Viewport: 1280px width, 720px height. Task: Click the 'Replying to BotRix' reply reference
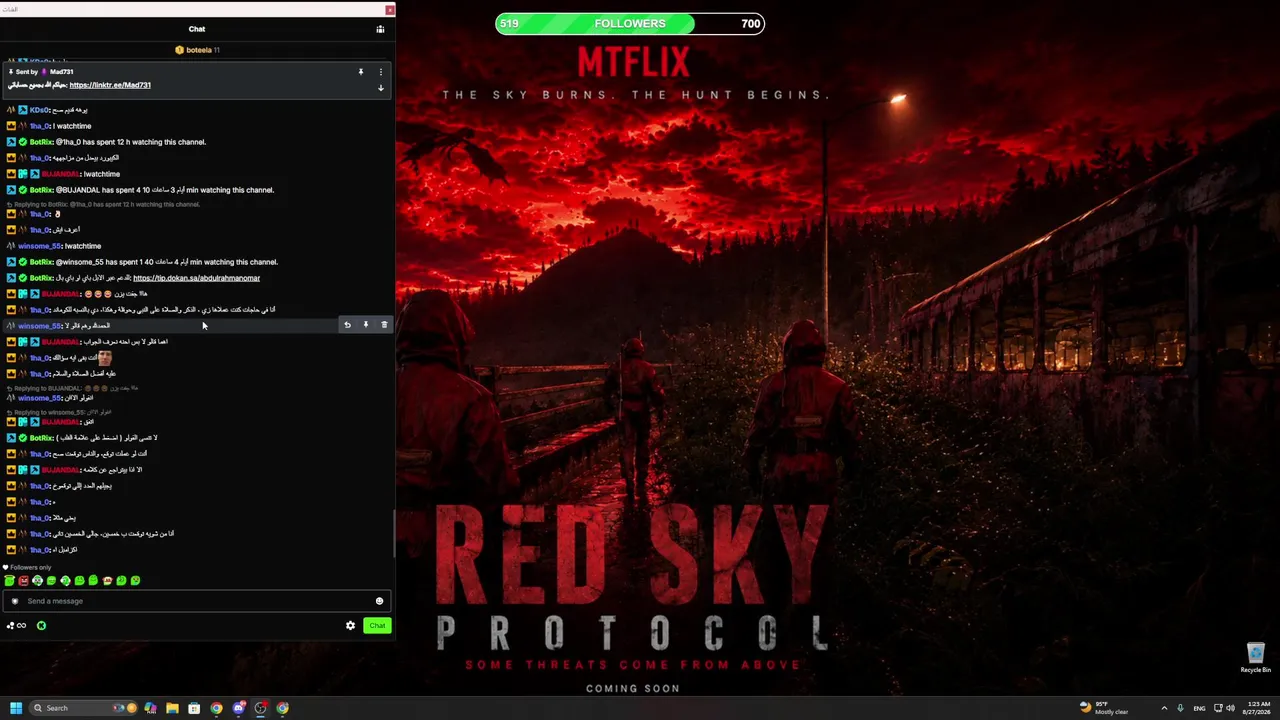tap(104, 204)
